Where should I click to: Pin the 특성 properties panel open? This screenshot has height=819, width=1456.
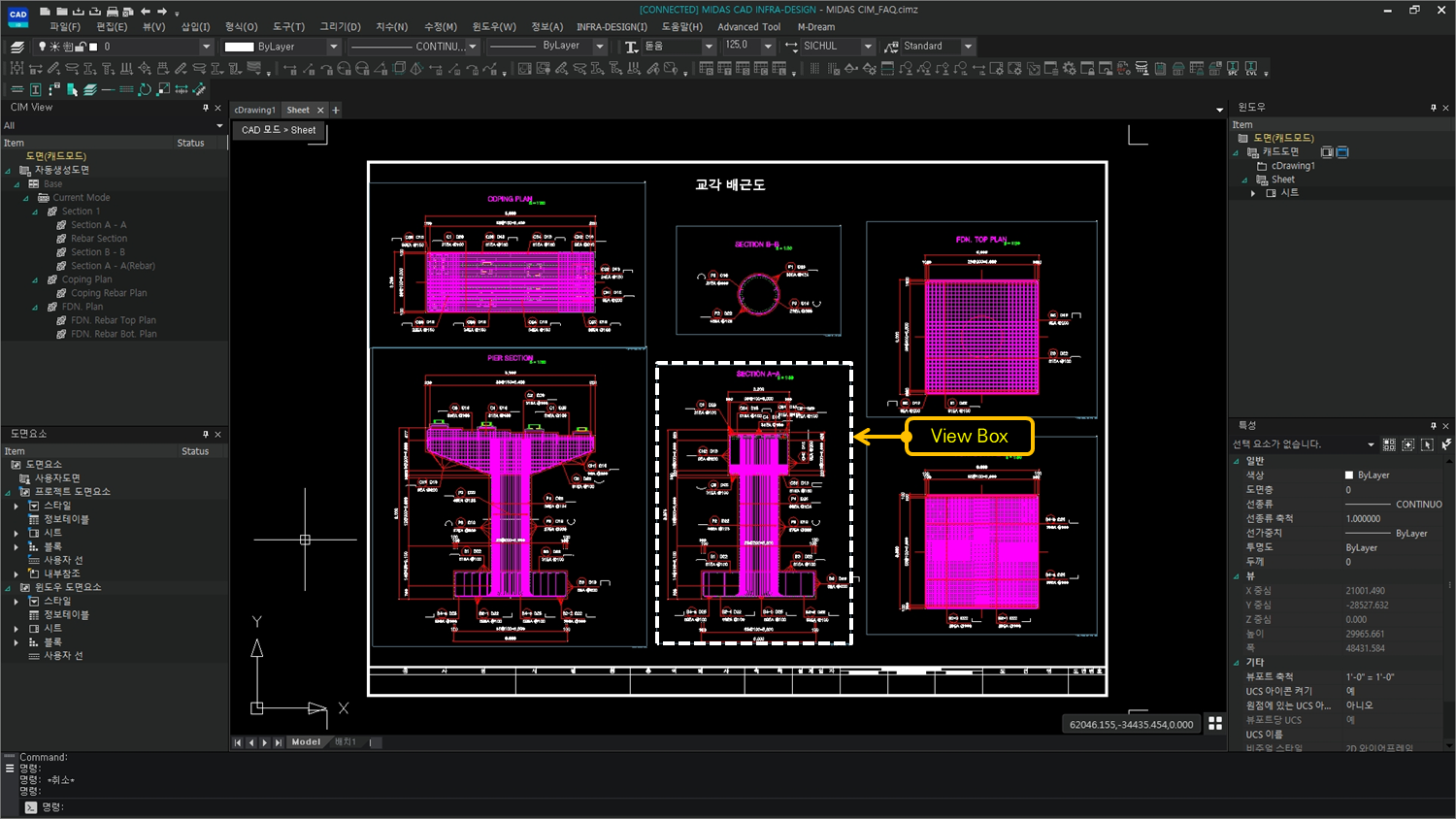coord(1433,425)
